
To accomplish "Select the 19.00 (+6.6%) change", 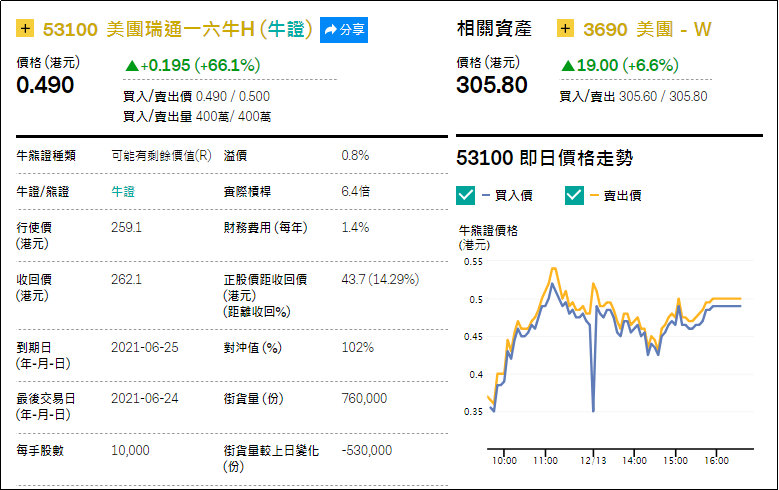I will [620, 65].
